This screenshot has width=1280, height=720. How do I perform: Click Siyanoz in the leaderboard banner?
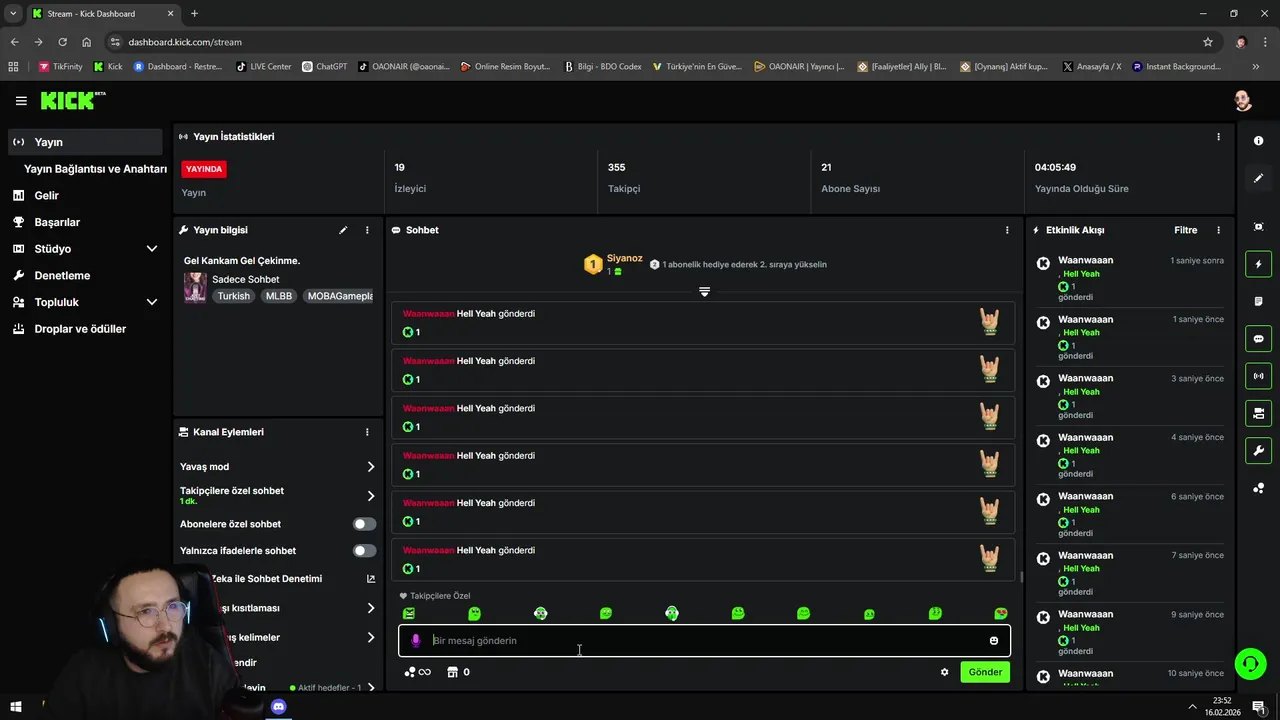pyautogui.click(x=625, y=258)
